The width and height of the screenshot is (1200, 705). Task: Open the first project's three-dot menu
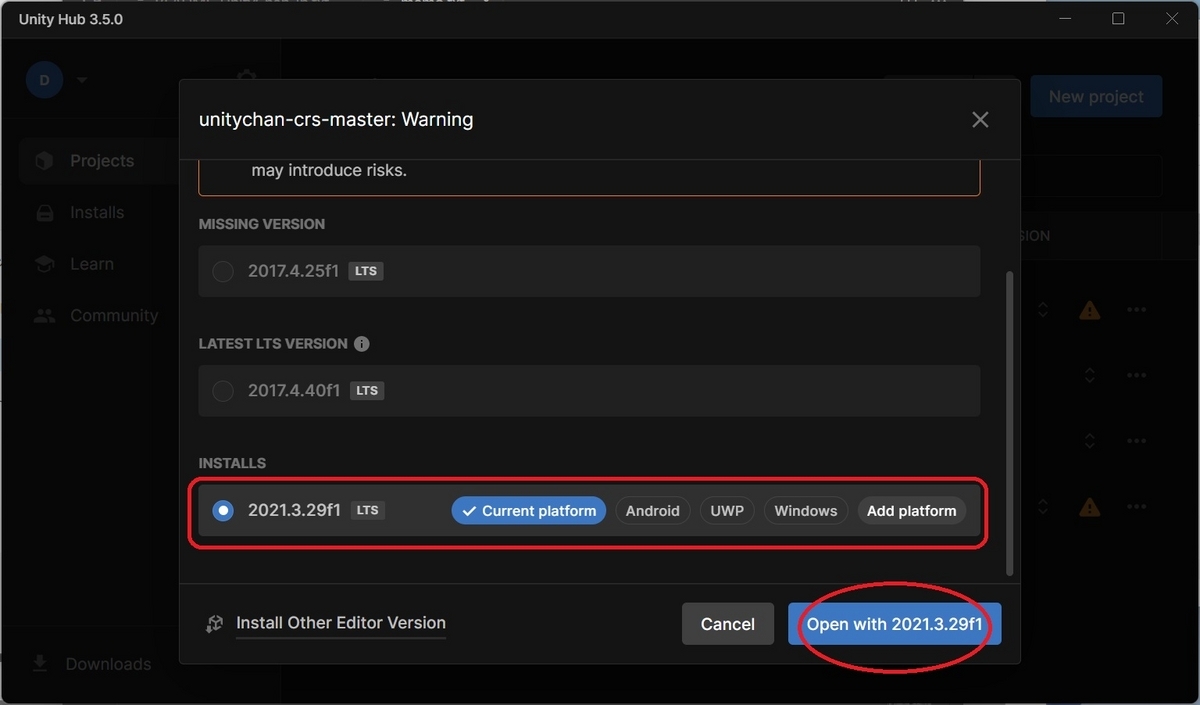point(1136,310)
